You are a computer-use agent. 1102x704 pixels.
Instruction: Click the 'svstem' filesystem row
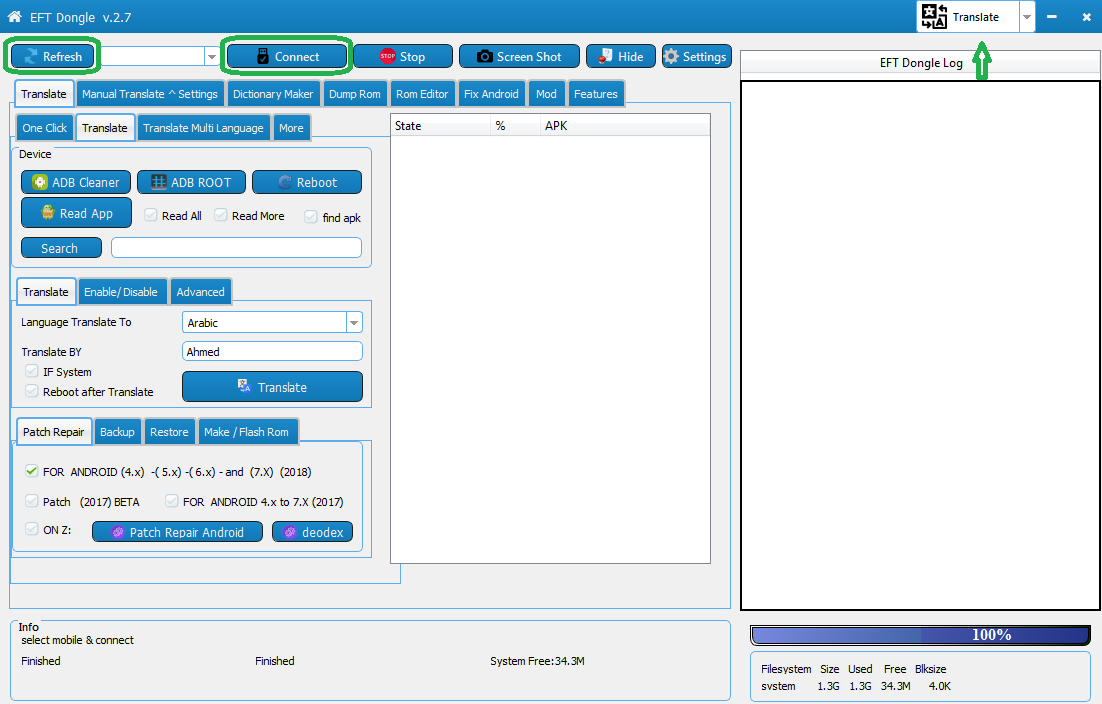(856, 686)
